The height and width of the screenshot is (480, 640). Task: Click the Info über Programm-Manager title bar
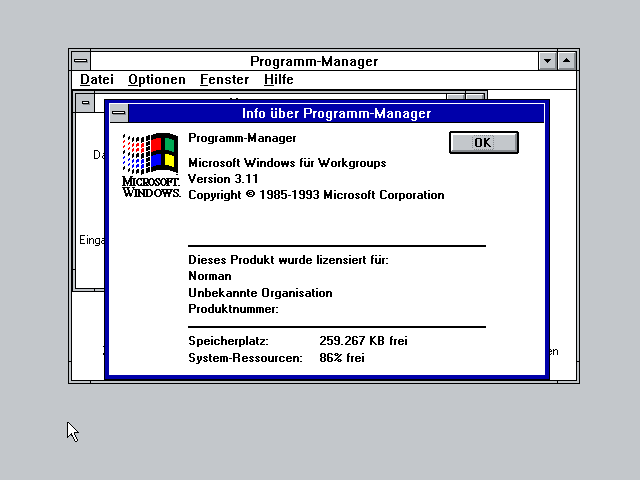[336, 113]
